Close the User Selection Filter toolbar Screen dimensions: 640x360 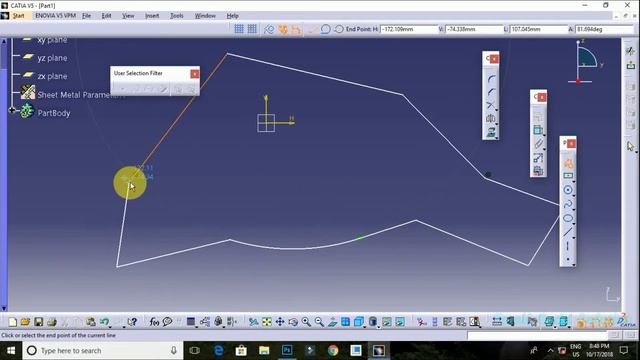[x=195, y=73]
